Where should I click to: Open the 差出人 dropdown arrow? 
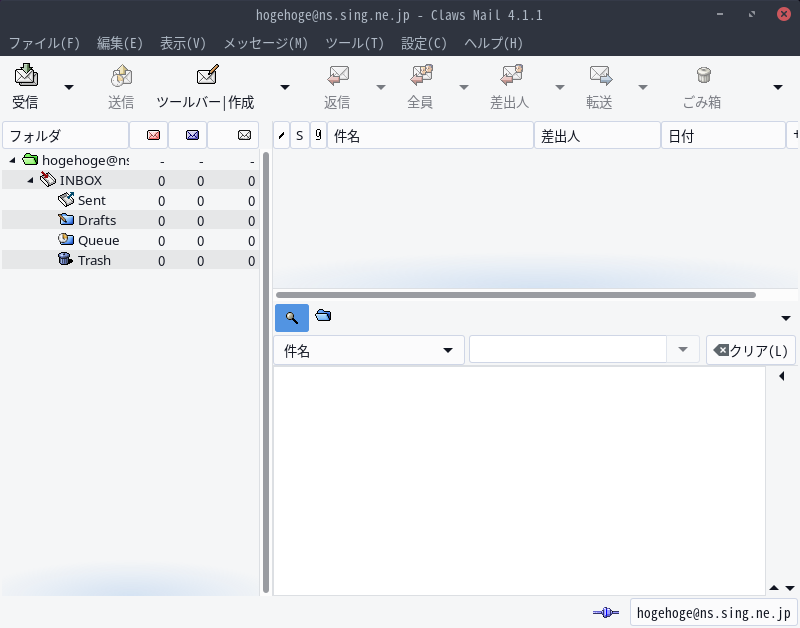tap(560, 87)
